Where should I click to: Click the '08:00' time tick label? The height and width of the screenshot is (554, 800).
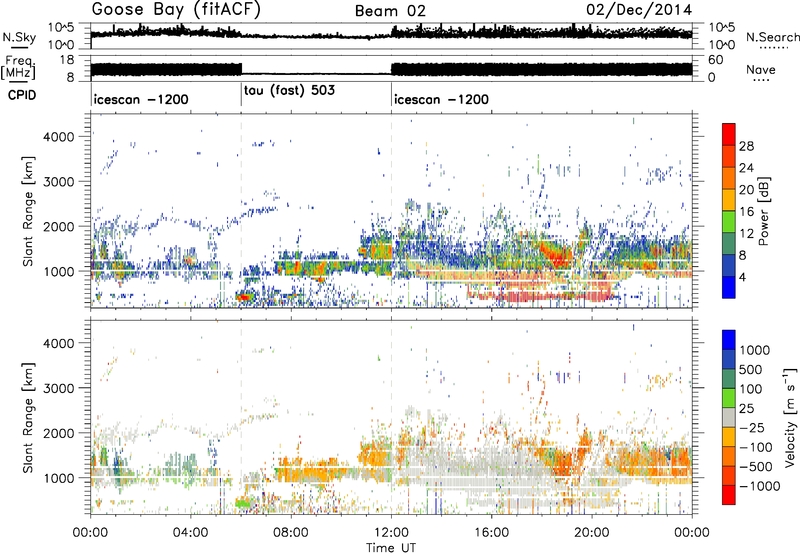pyautogui.click(x=290, y=533)
